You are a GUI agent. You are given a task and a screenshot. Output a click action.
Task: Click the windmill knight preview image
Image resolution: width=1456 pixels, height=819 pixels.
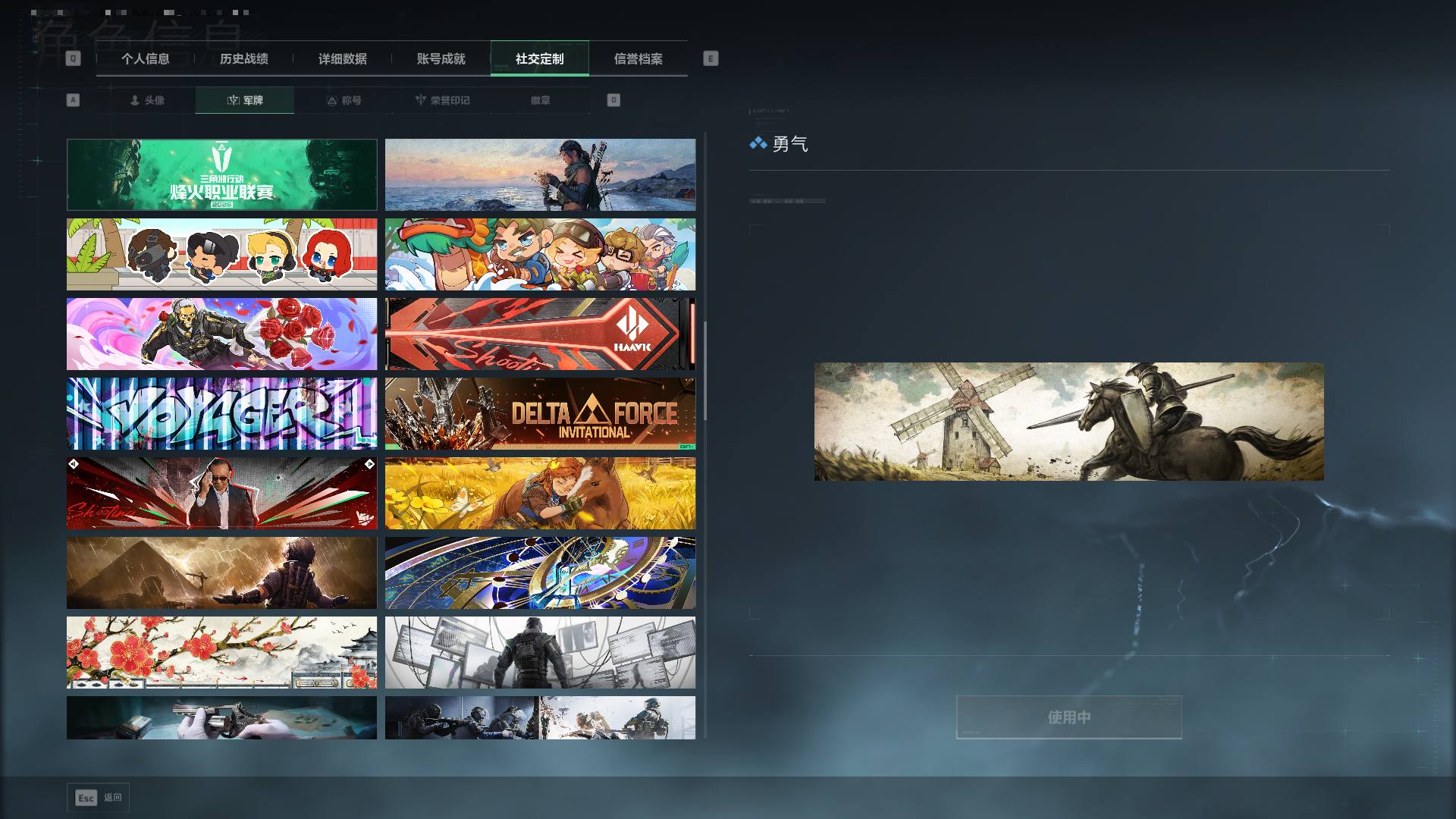(1068, 421)
